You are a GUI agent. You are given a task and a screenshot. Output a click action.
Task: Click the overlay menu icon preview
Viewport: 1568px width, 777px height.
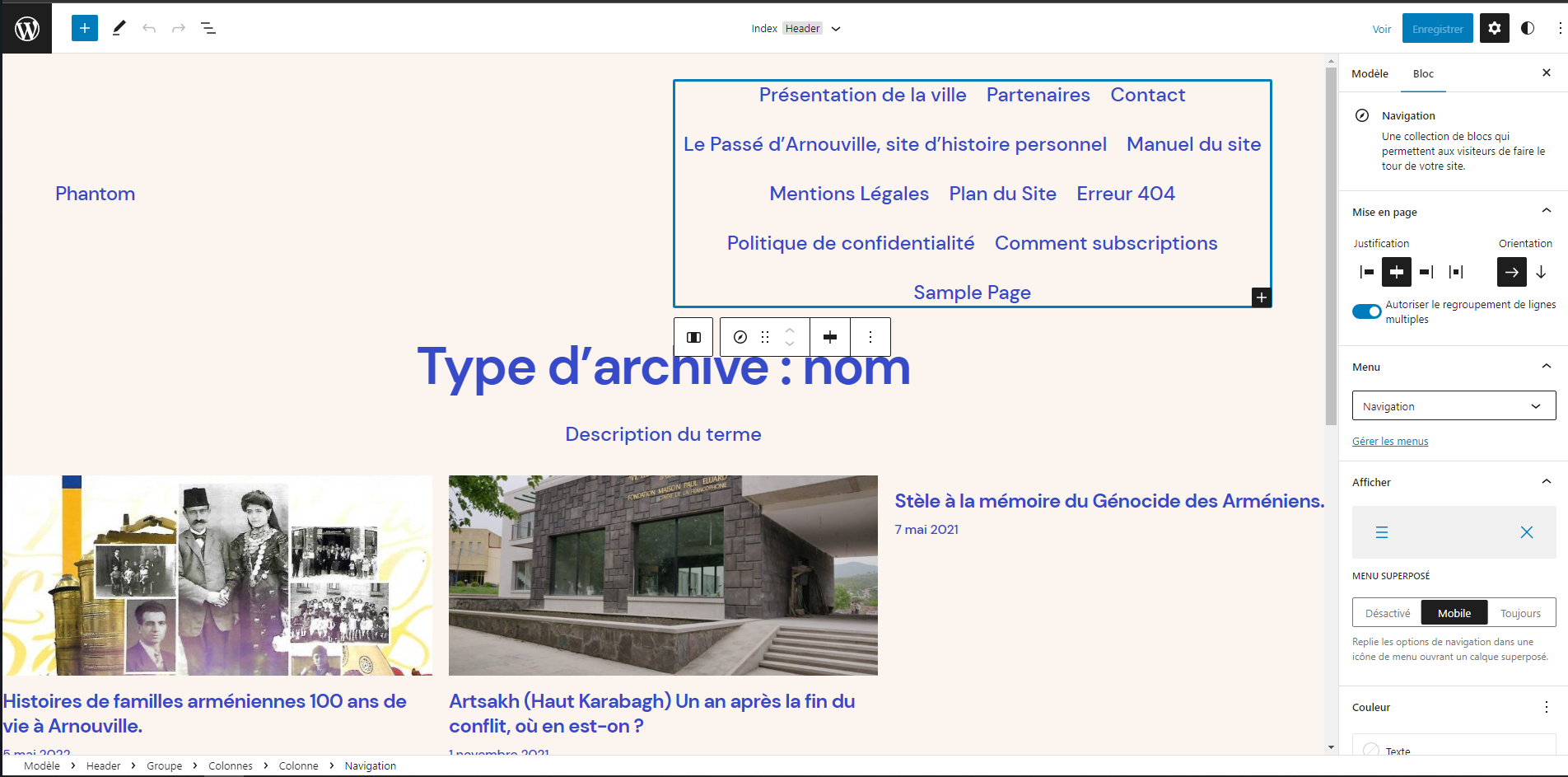click(1454, 532)
